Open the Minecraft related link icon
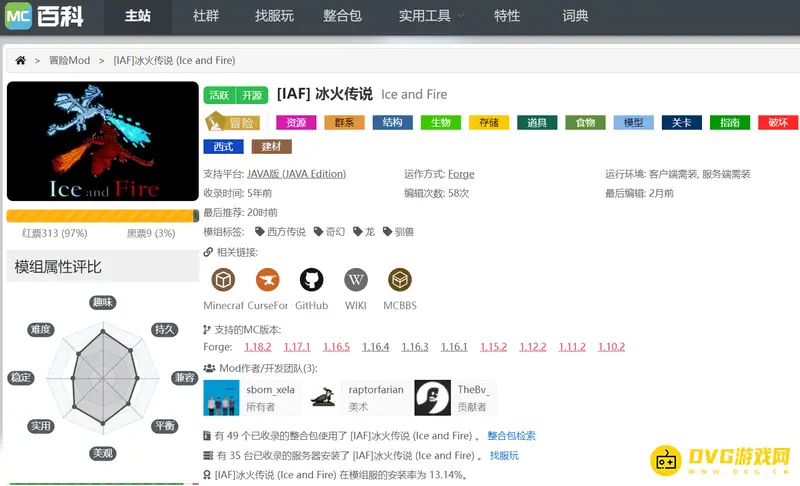Screen dimensions: 800x486 click(x=222, y=280)
